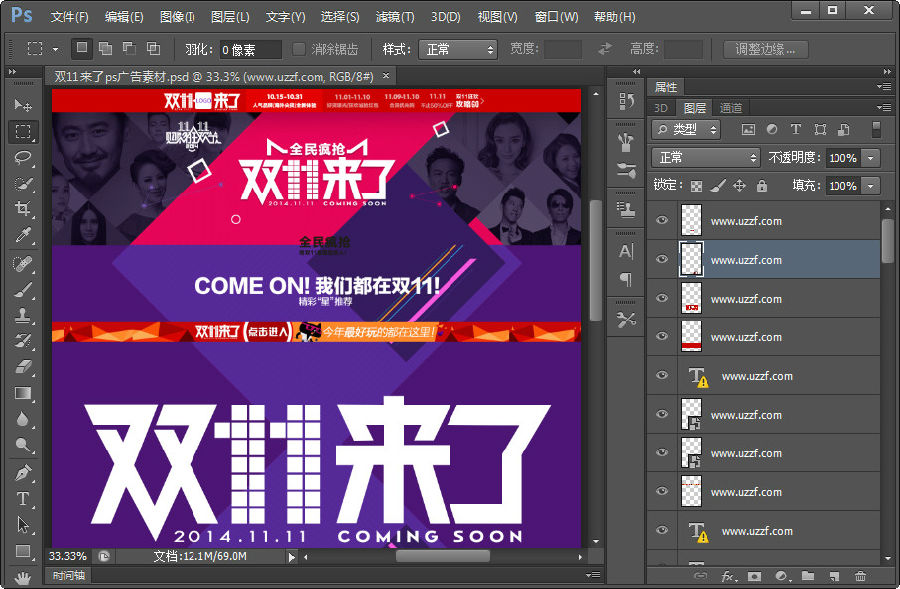Click the canvas horizontal scrollbar thumb
Screen dimensions: 900x589
pos(443,556)
